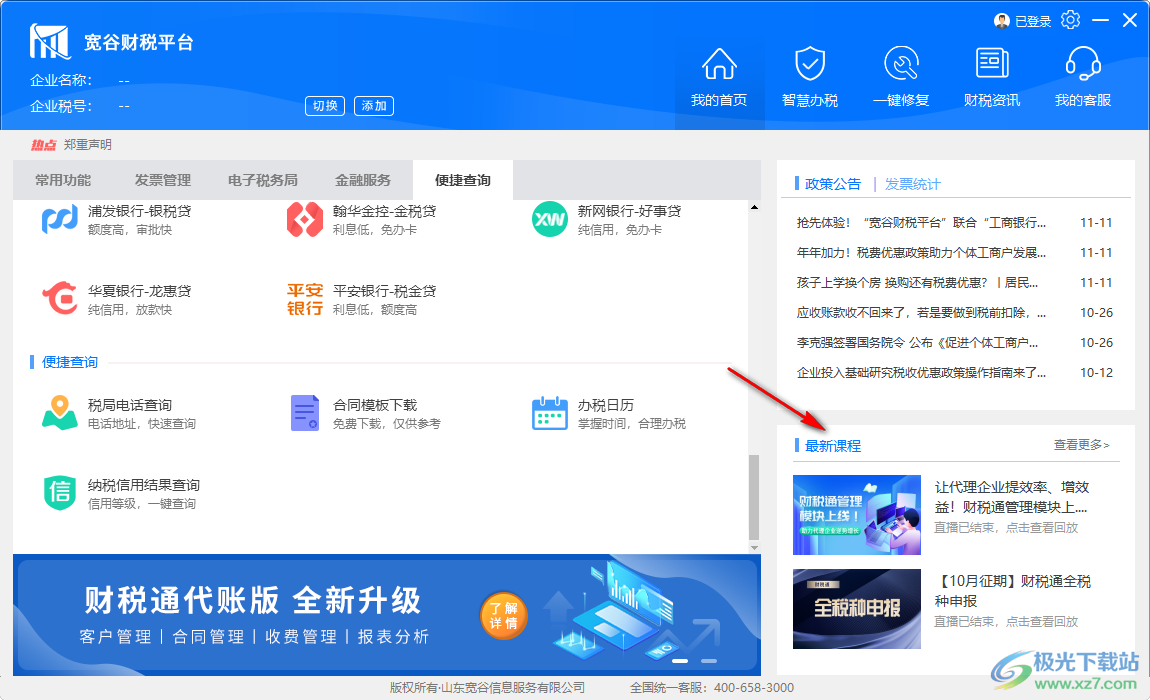Open 办税日历 calendar icon
Image resolution: width=1150 pixels, height=700 pixels.
[549, 413]
